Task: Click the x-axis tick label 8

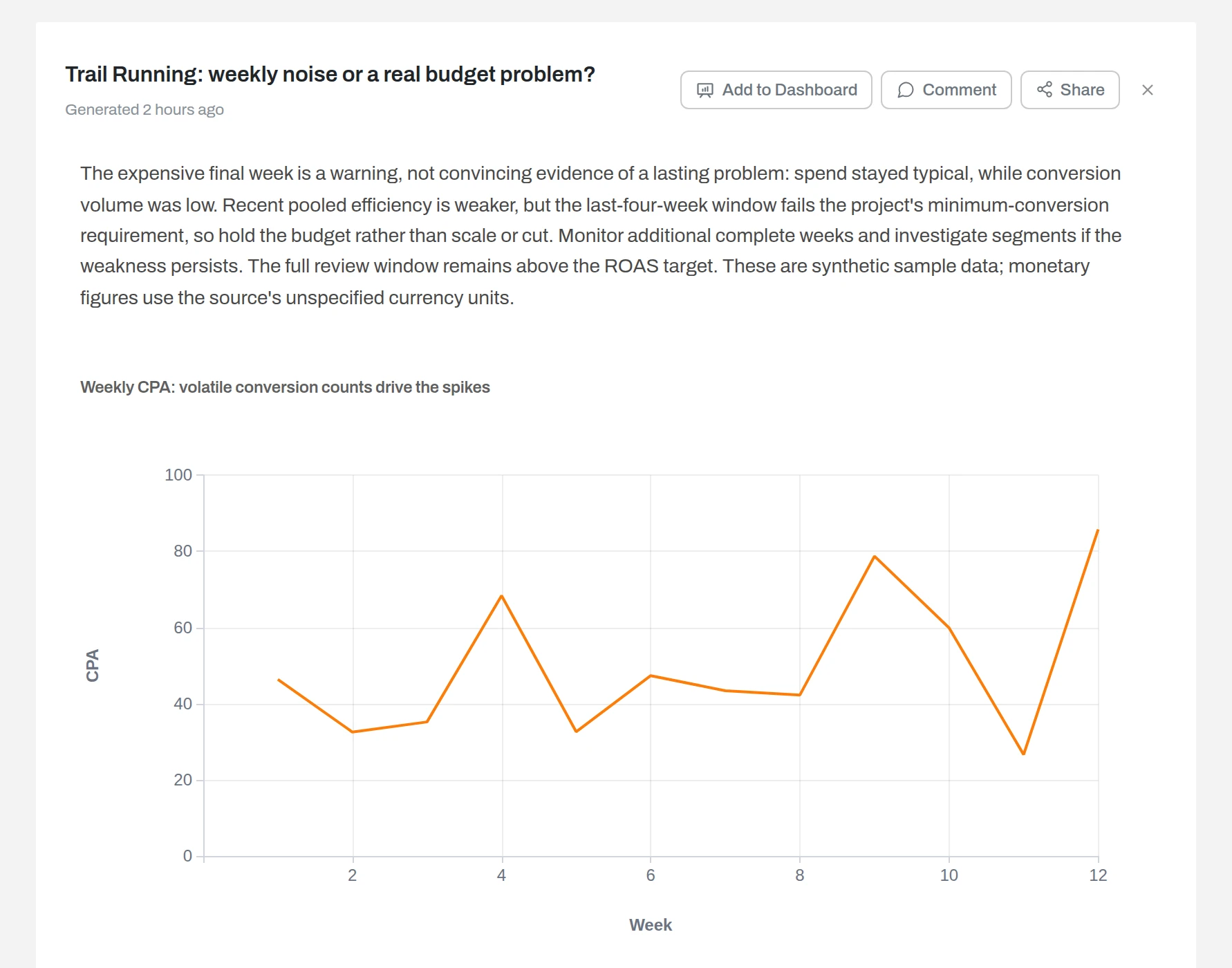Action: (x=800, y=875)
